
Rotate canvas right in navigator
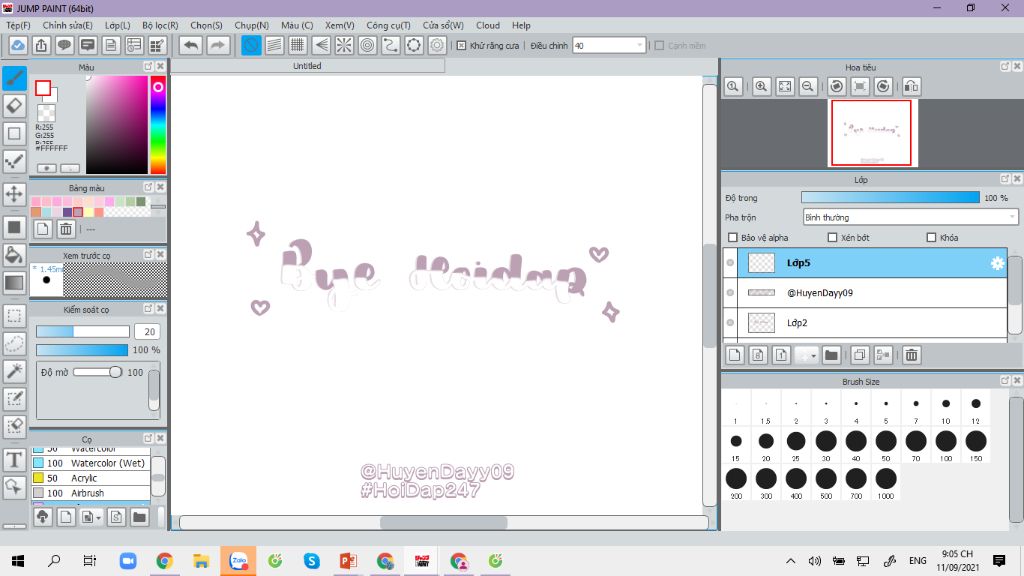point(883,86)
